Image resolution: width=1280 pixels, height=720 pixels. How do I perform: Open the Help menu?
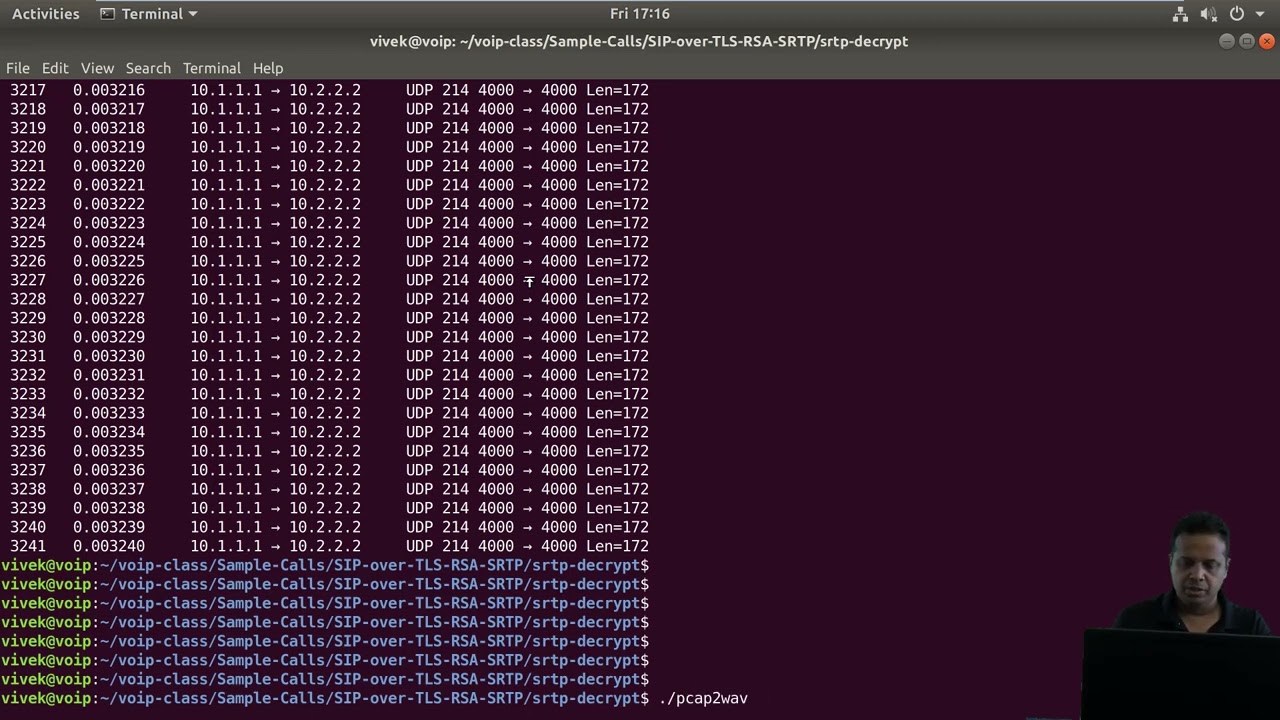click(x=268, y=68)
